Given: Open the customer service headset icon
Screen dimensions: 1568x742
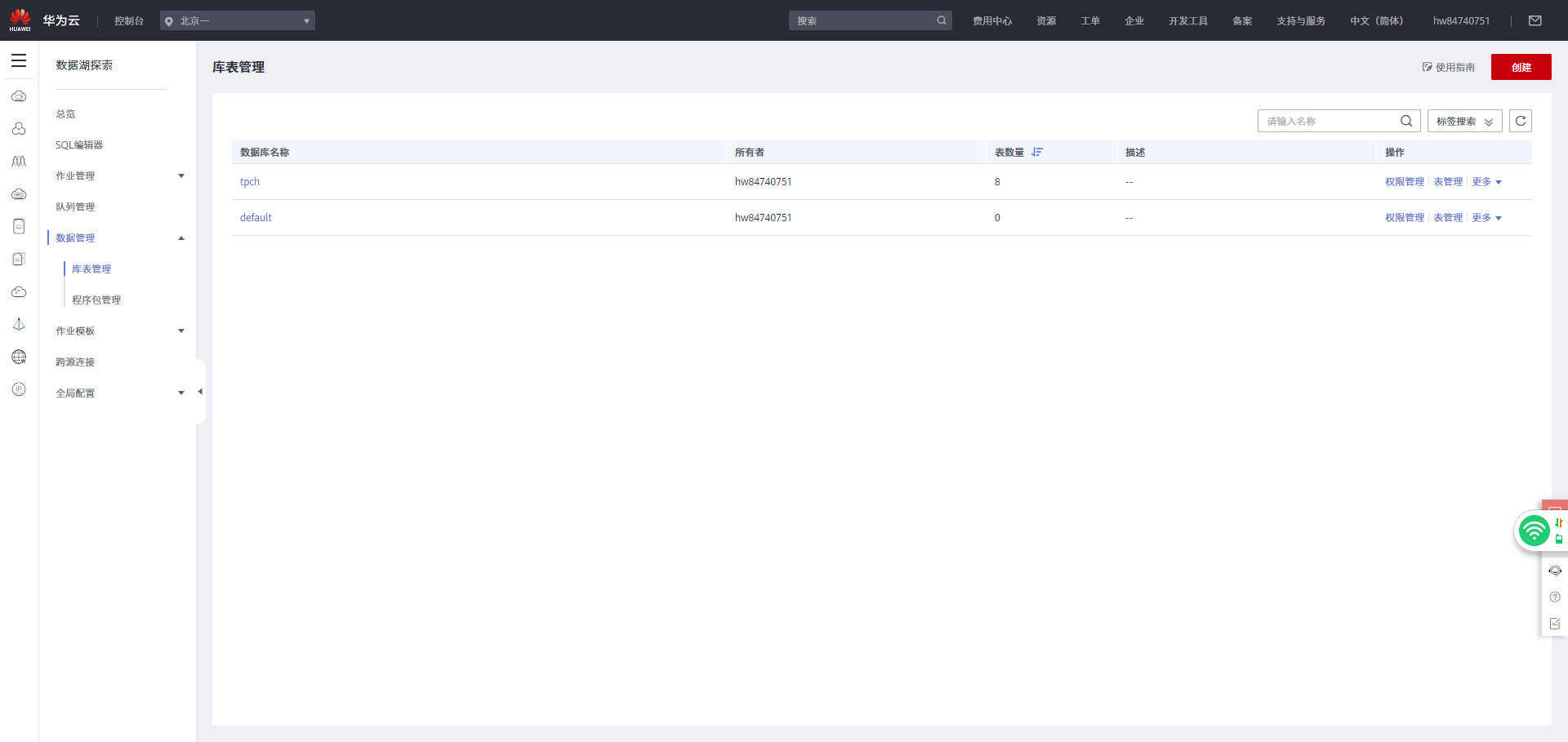Looking at the screenshot, I should 1555,571.
